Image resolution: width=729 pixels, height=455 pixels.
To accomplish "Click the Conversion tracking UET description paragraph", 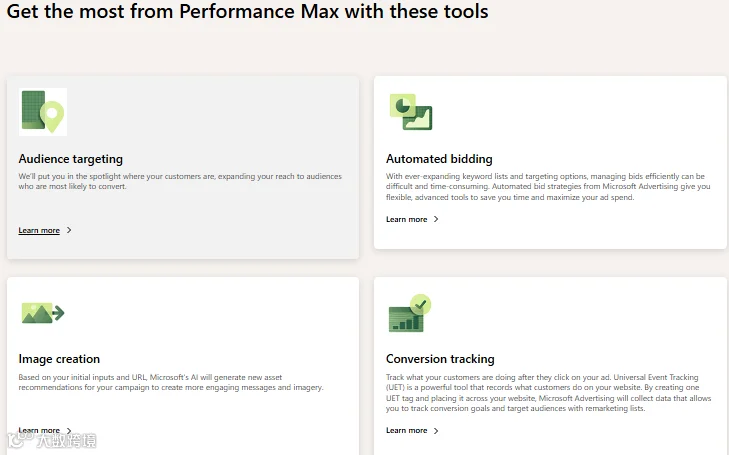I will 549,393.
